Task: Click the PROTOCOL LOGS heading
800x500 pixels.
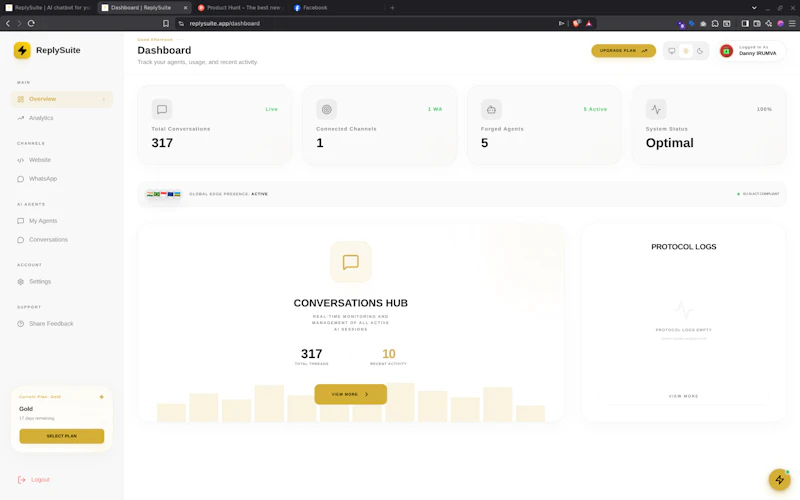Action: point(684,247)
